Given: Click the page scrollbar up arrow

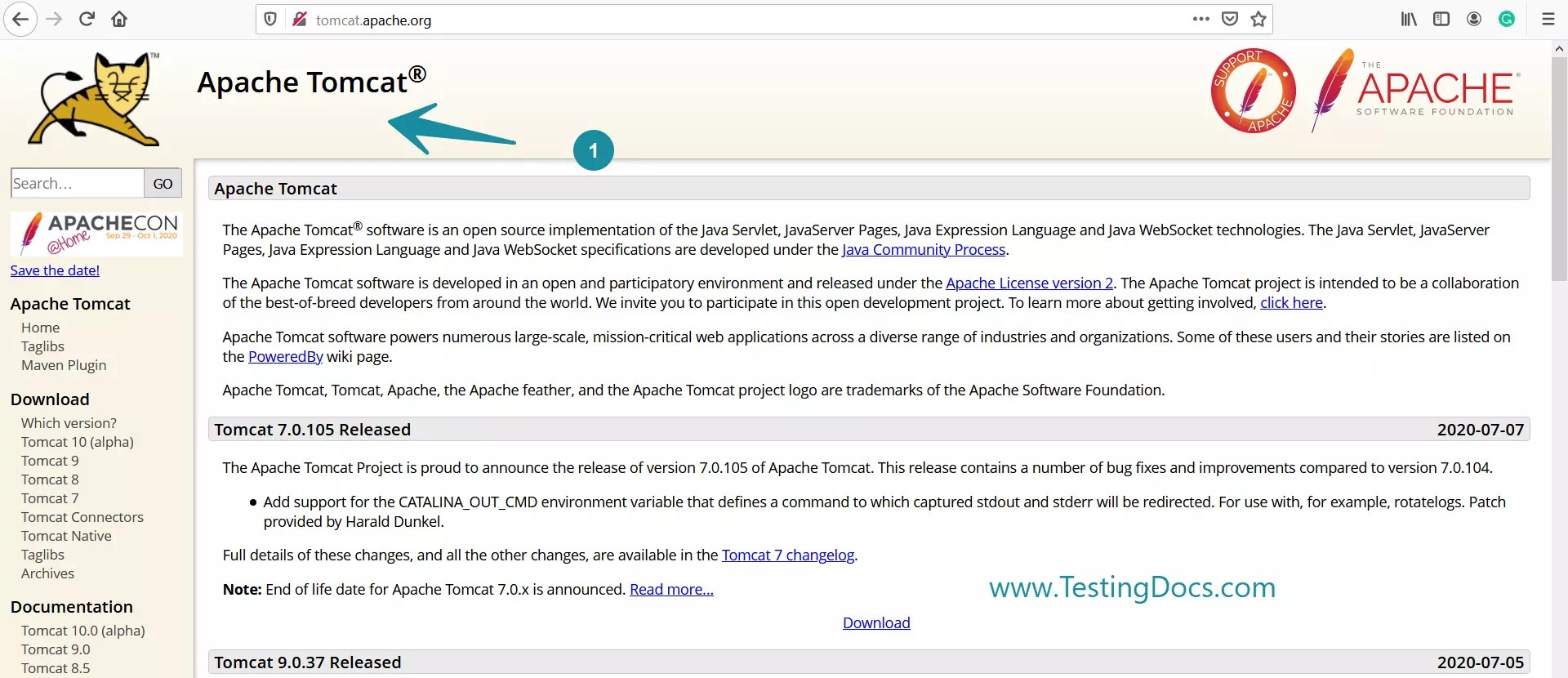Looking at the screenshot, I should [1559, 49].
